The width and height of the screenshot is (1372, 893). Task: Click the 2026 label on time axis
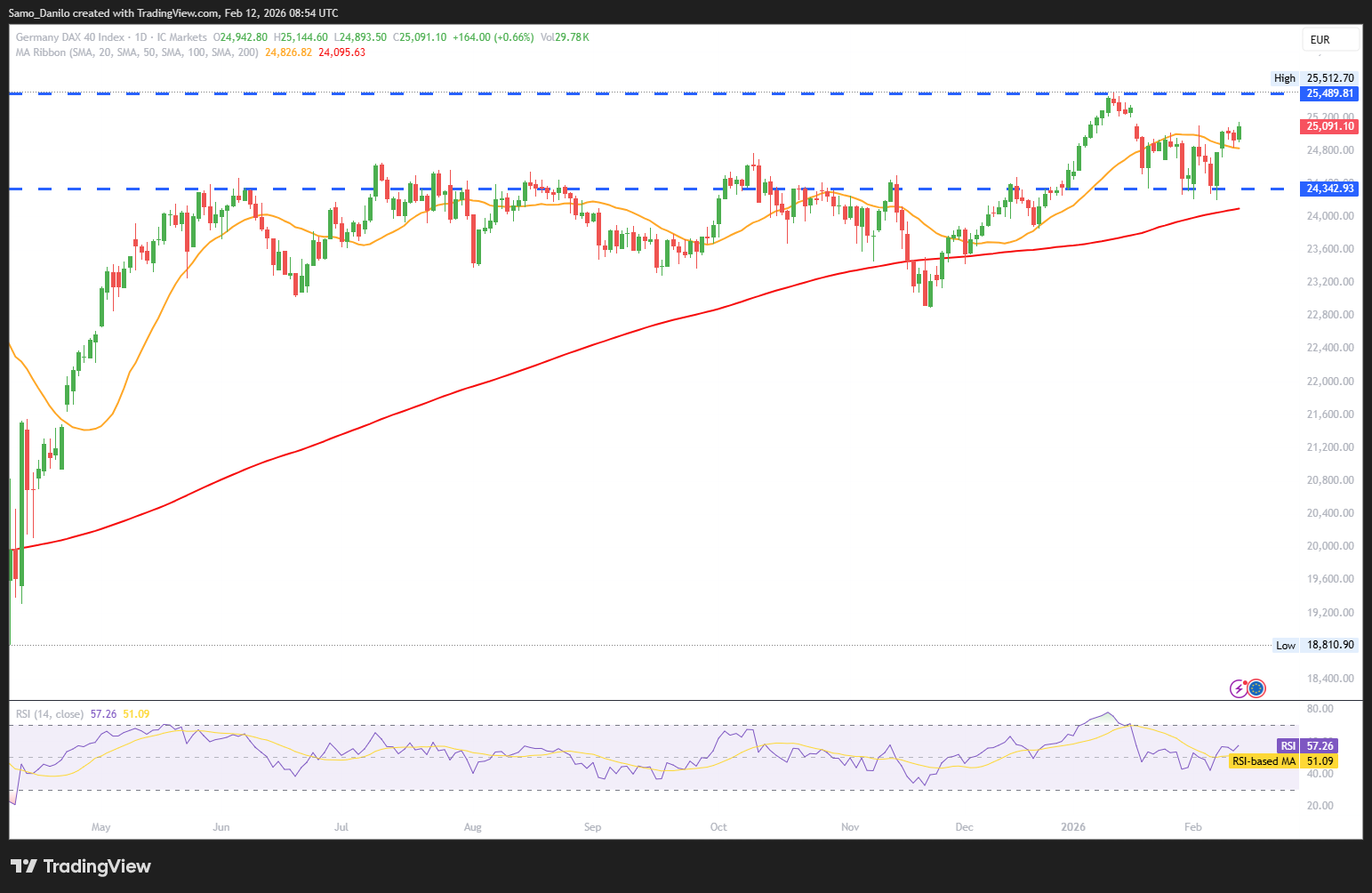point(1073,827)
